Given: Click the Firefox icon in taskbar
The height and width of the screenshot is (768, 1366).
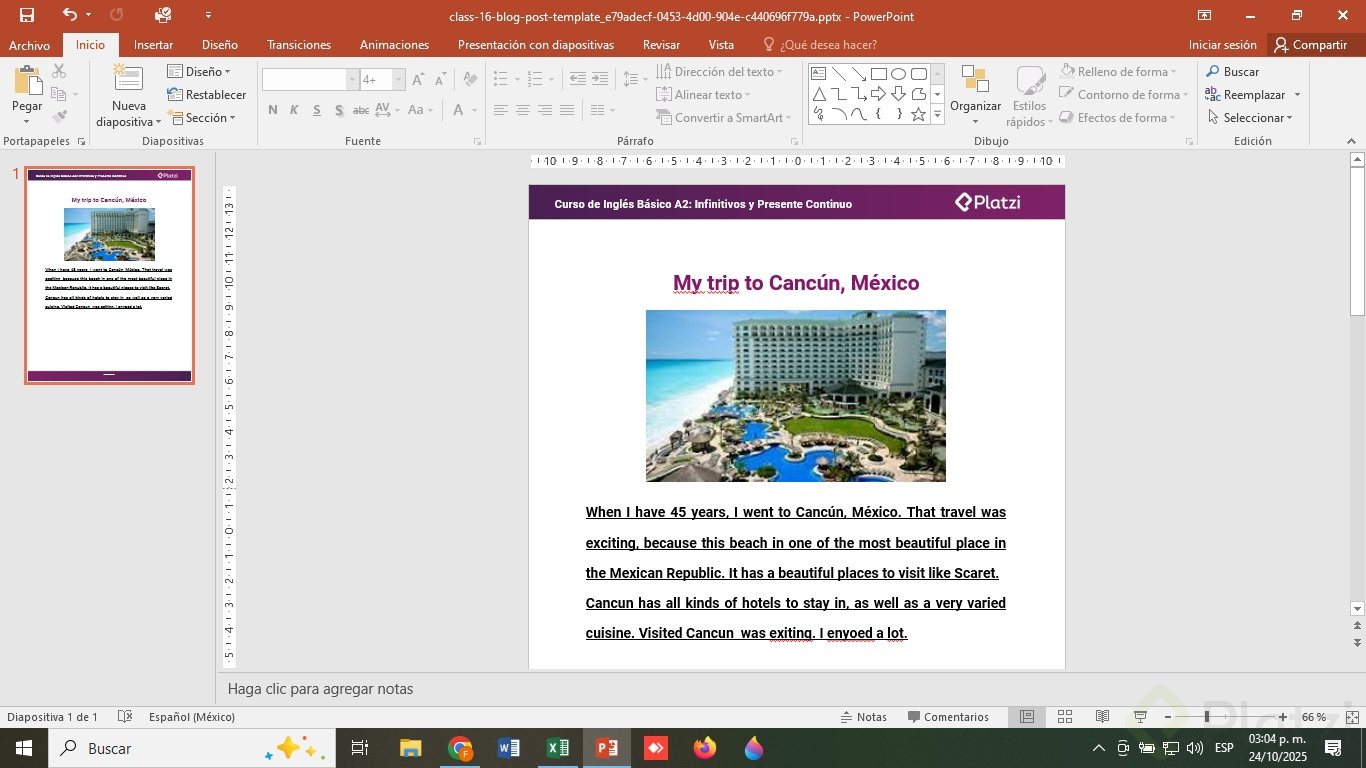Looking at the screenshot, I should pos(705,748).
